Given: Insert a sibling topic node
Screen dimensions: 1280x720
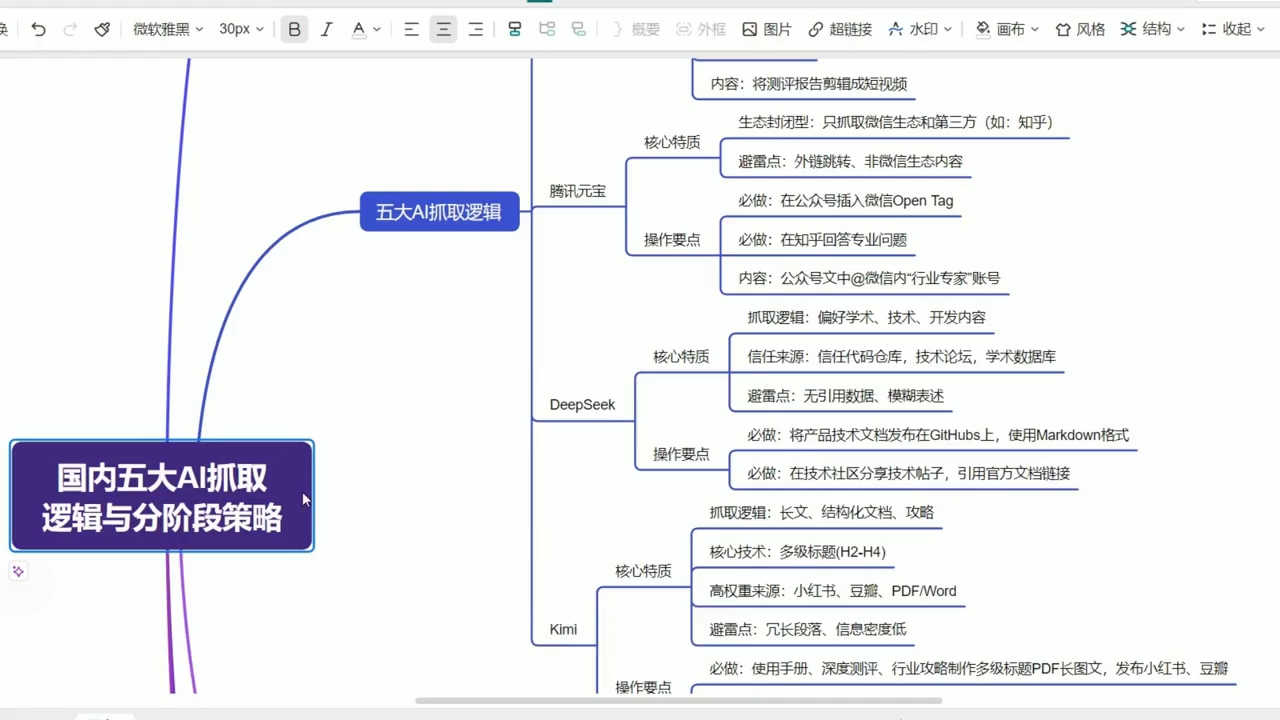Looking at the screenshot, I should coord(547,29).
